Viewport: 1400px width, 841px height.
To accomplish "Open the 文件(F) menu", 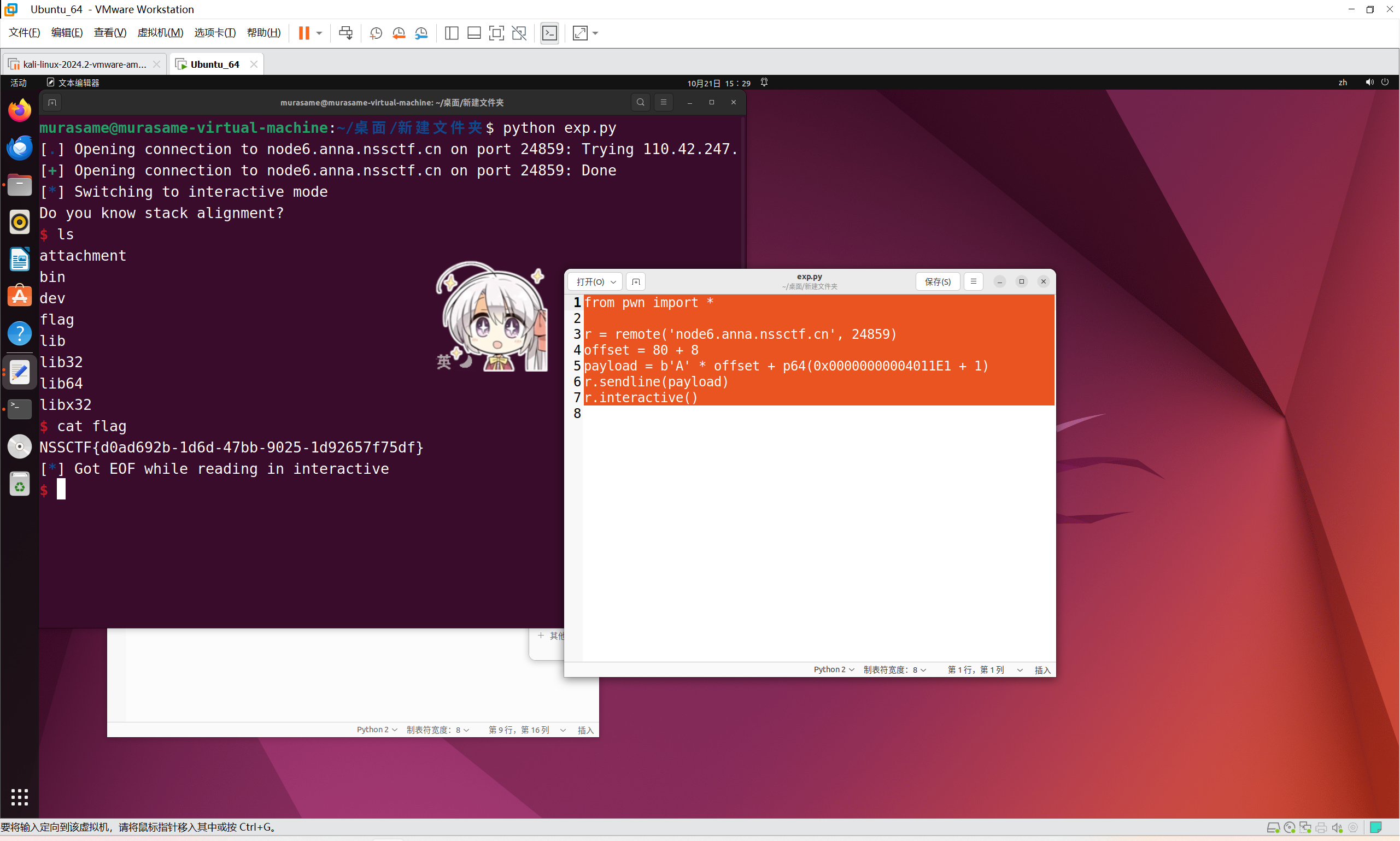I will (x=25, y=33).
